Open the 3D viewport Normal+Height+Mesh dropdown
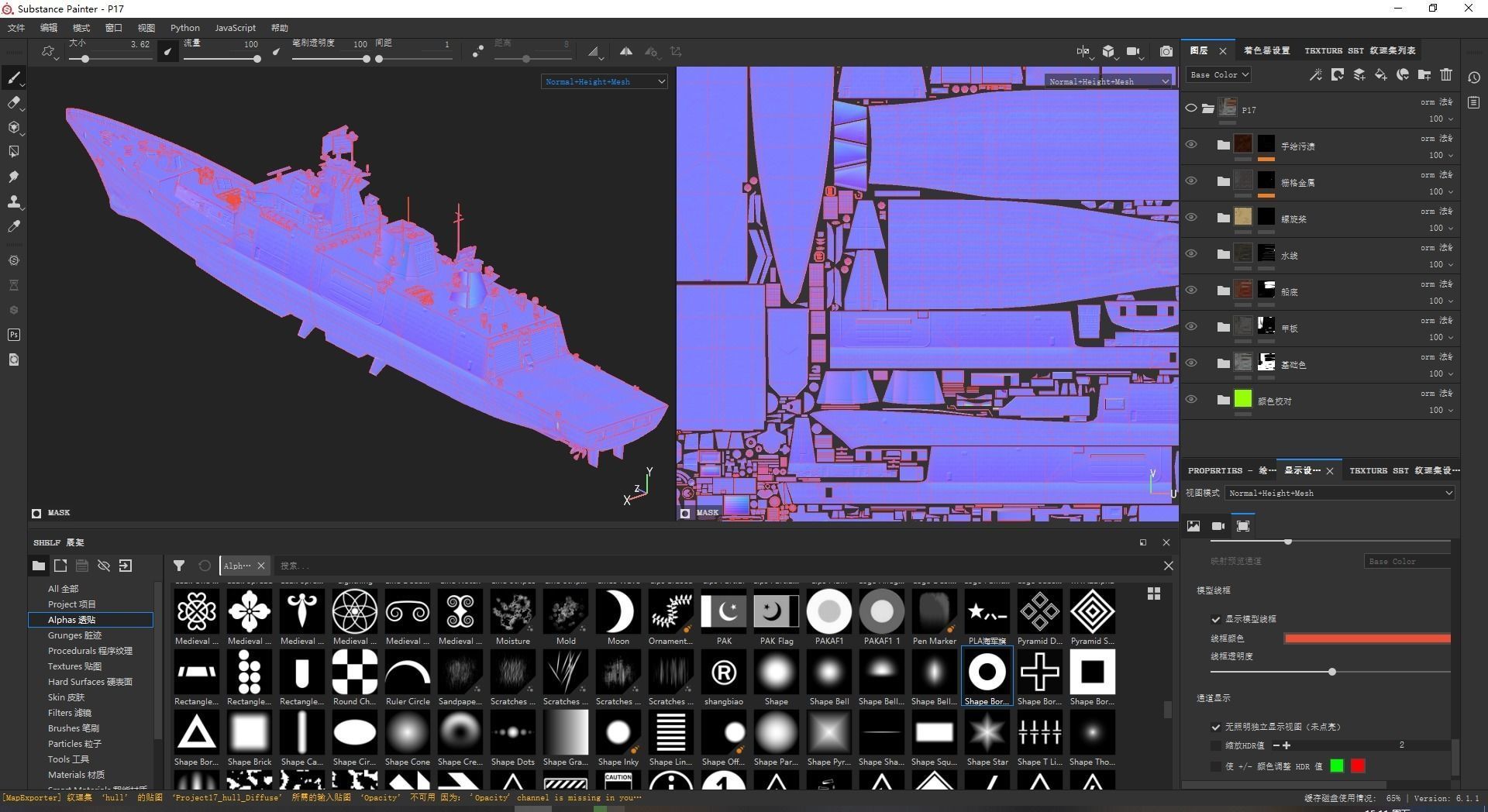 [x=604, y=81]
